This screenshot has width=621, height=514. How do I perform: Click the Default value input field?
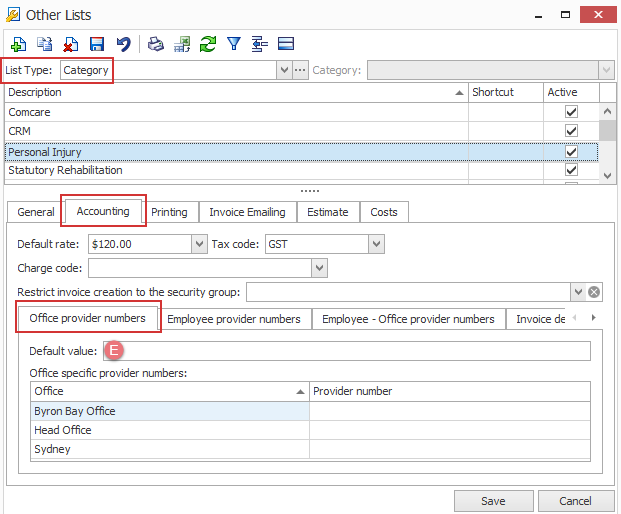point(350,351)
